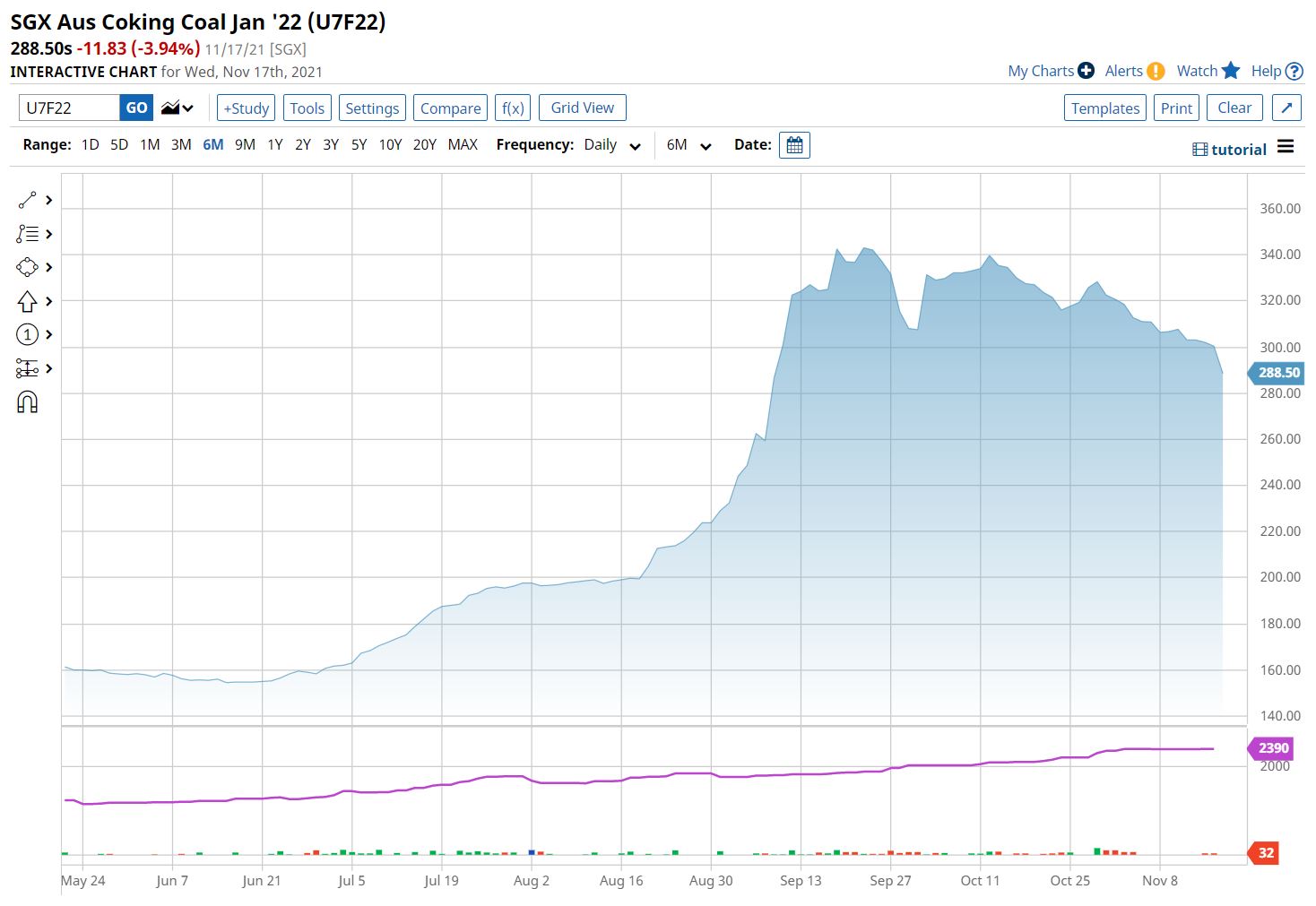Add symbol to Watch list

[x=1208, y=71]
